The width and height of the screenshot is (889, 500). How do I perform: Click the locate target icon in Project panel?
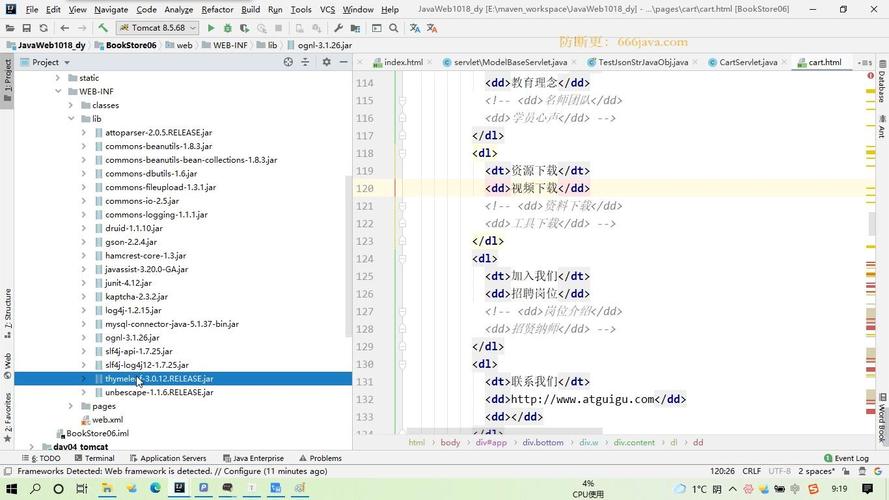[x=288, y=62]
